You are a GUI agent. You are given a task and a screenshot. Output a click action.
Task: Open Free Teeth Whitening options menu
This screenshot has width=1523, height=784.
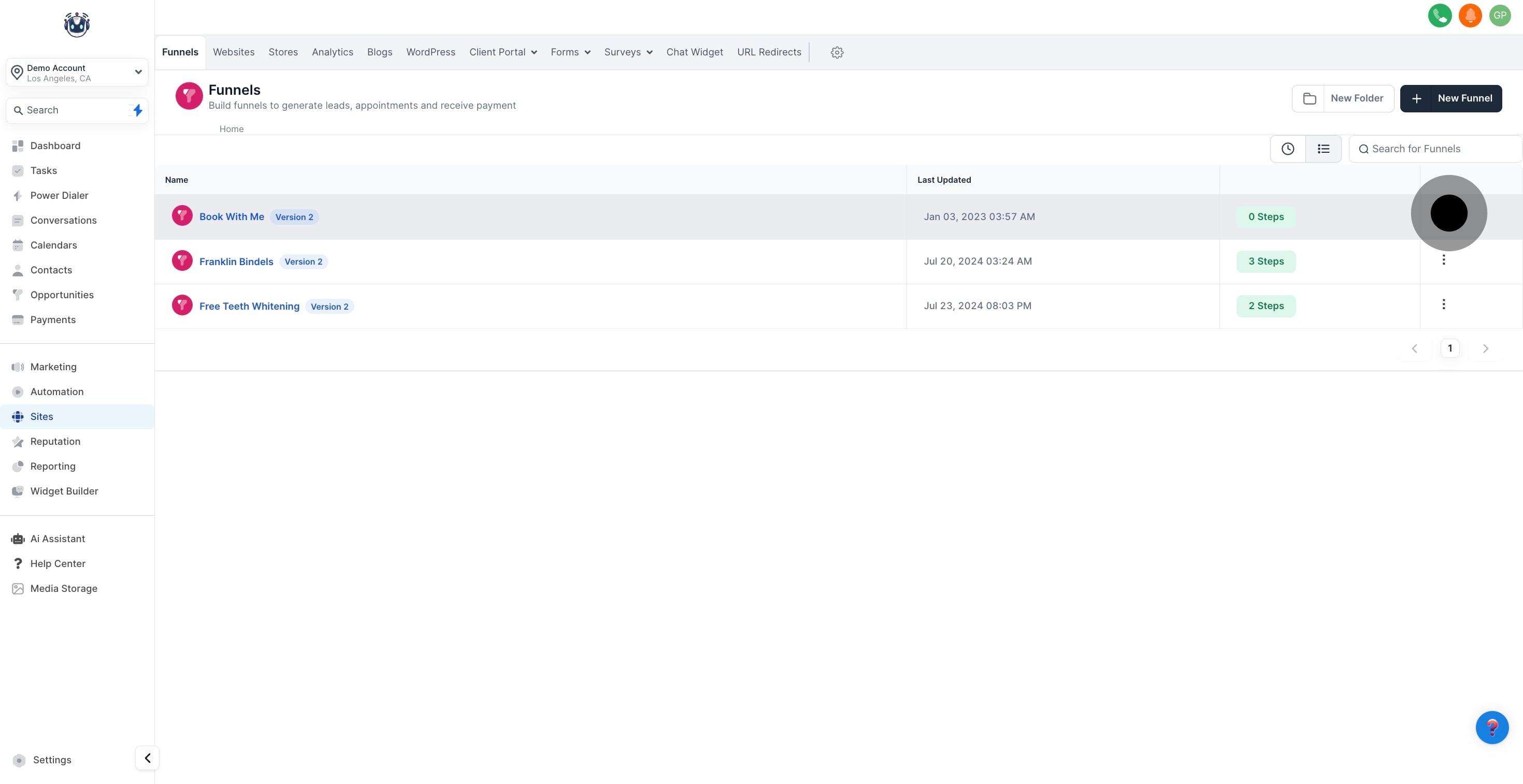pyautogui.click(x=1443, y=304)
